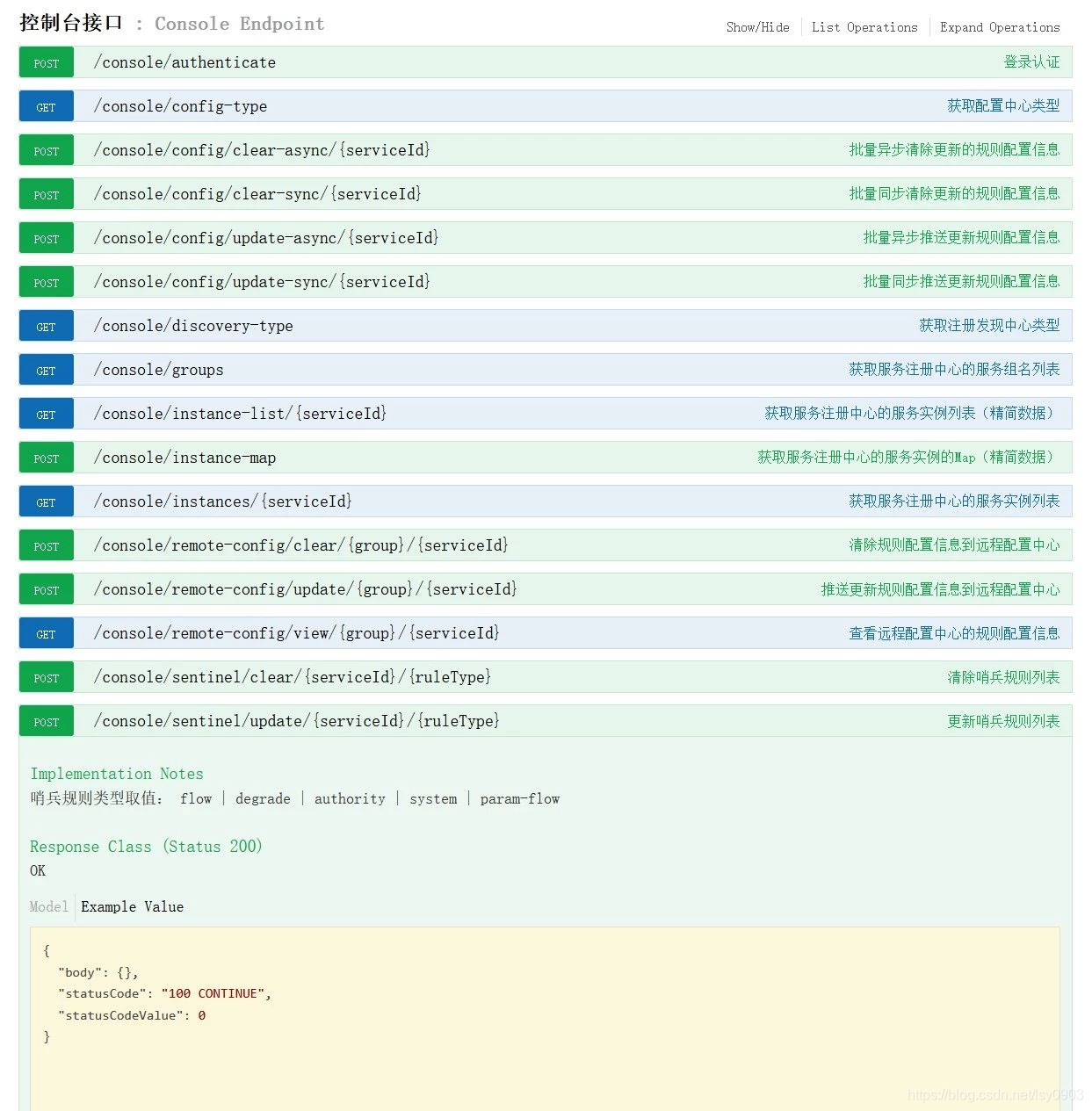
Task: Click 获取注册发现中心类型 description
Action: pos(989,326)
